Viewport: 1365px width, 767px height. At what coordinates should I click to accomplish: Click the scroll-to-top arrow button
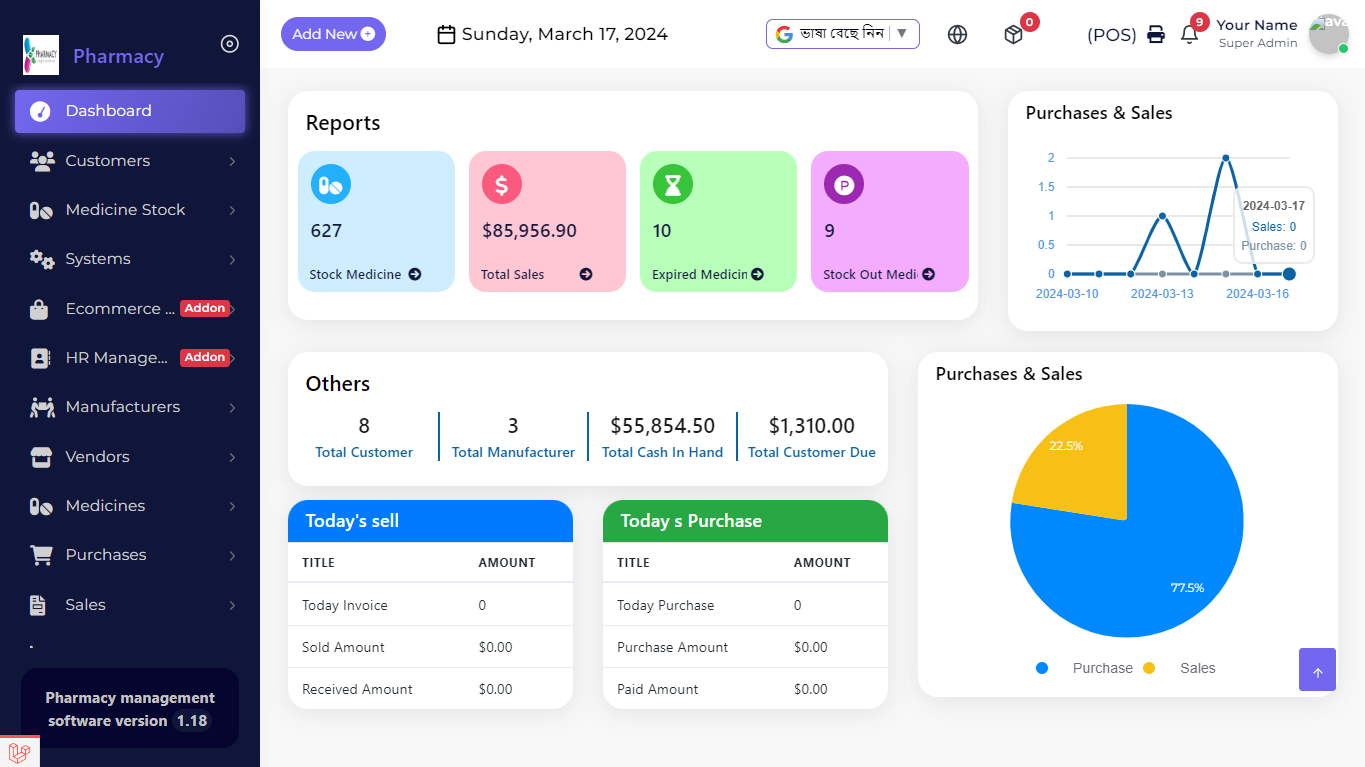(x=1317, y=670)
